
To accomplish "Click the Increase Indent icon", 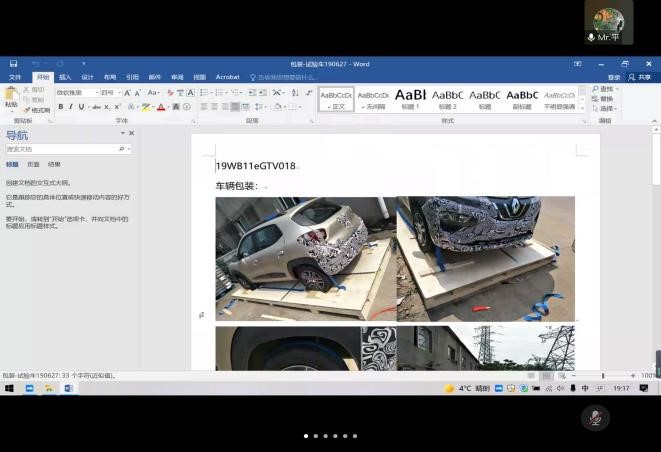I will tap(263, 92).
